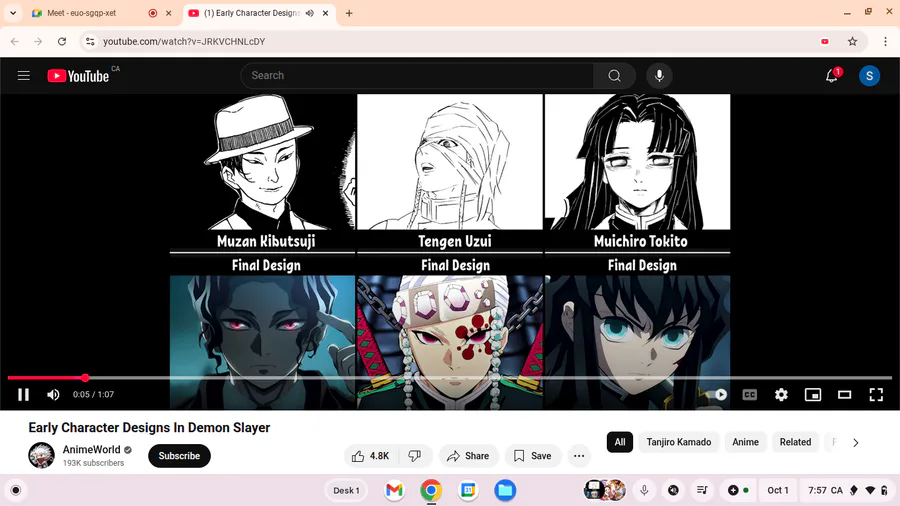Viewport: 900px width, 506px height.
Task: Open the shelf dictation microphone
Action: tap(644, 490)
